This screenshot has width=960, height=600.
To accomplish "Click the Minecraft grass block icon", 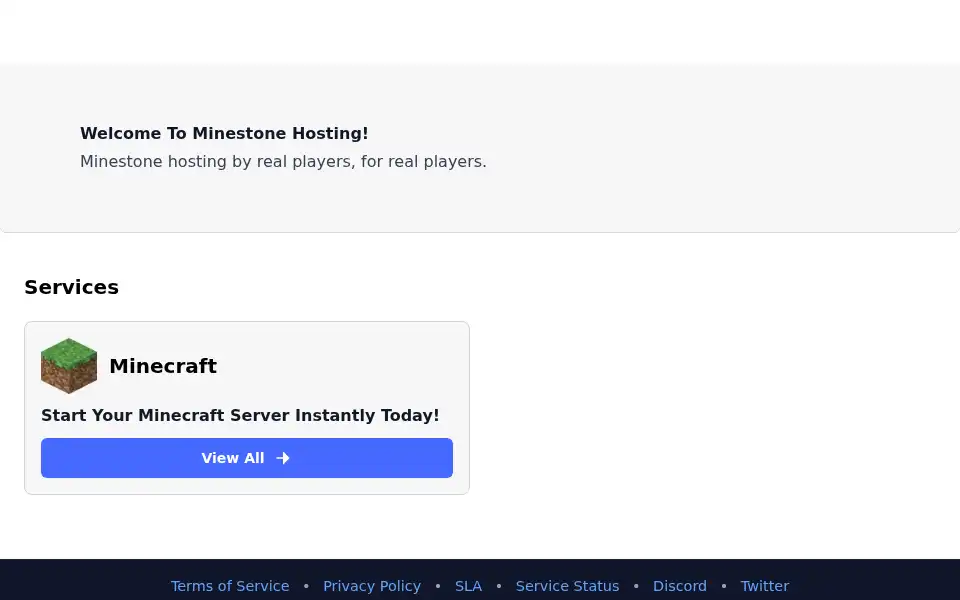I will point(69,366).
